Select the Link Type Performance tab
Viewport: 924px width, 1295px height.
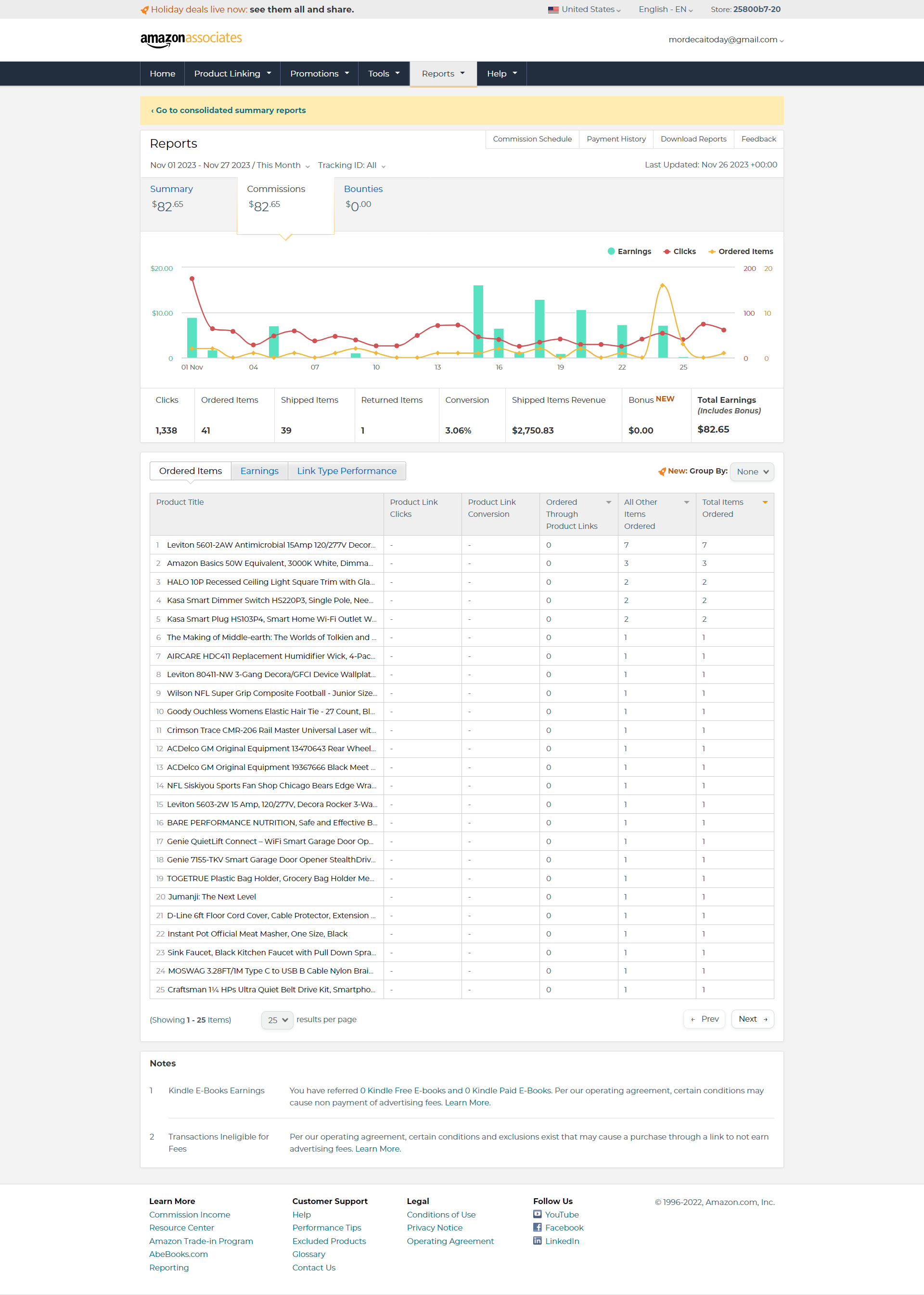(x=346, y=471)
